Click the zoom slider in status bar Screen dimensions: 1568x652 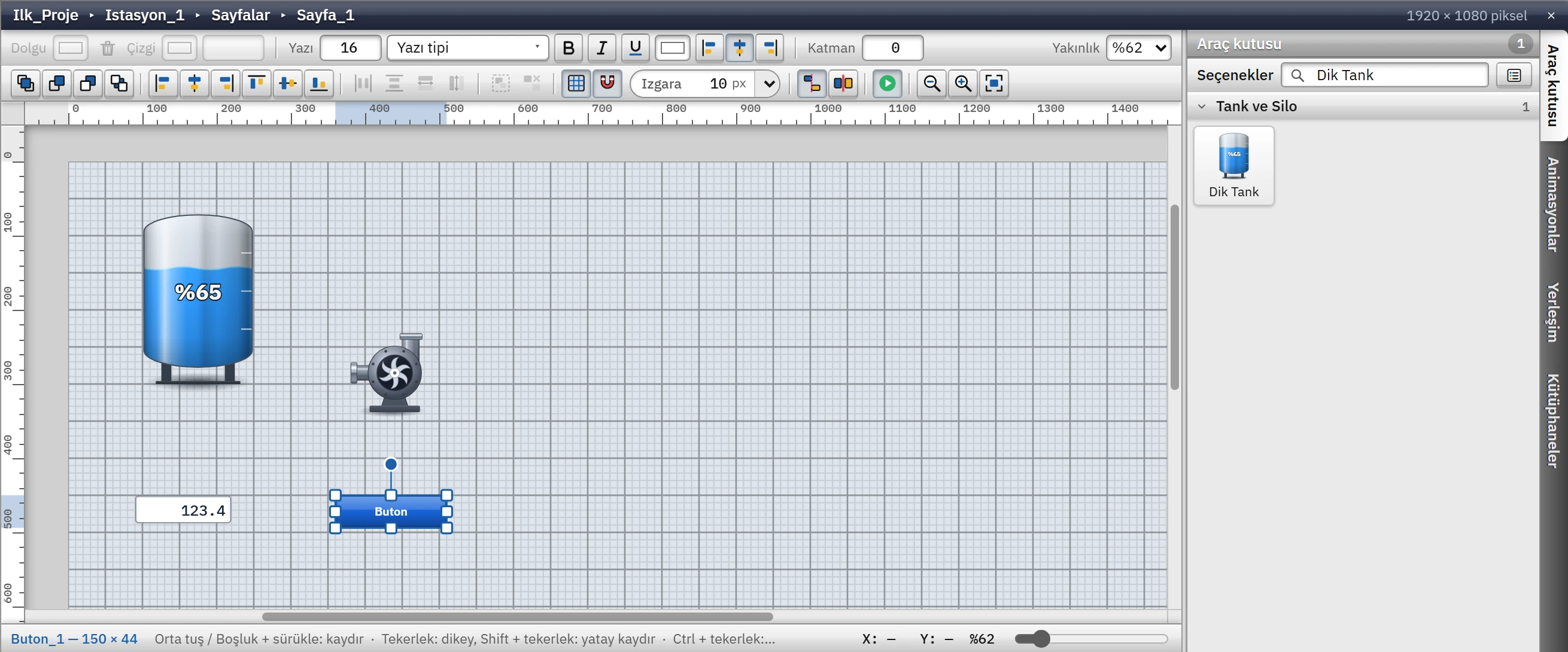click(1090, 639)
